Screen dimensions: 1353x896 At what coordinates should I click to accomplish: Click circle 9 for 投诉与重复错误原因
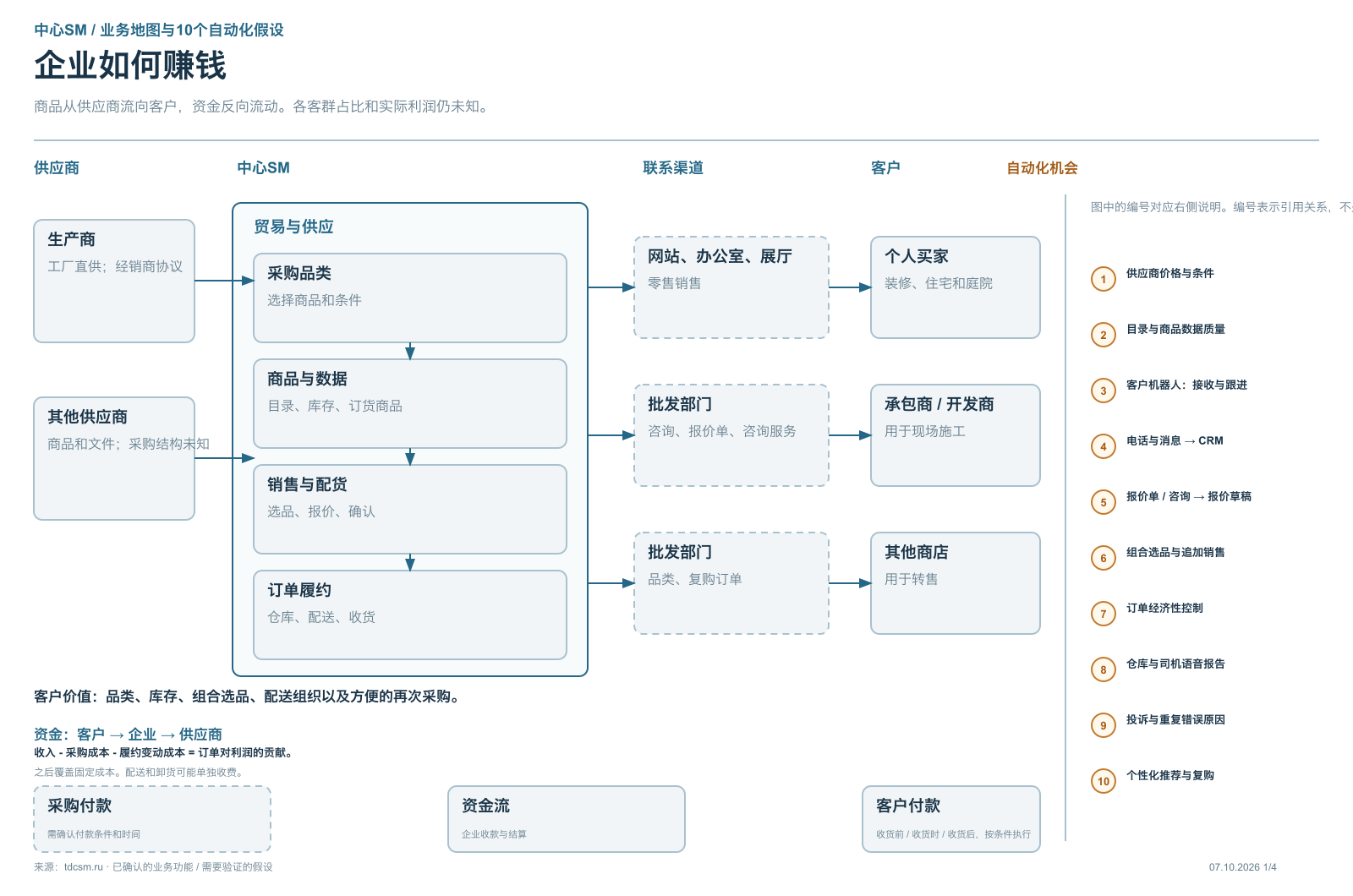1104,725
